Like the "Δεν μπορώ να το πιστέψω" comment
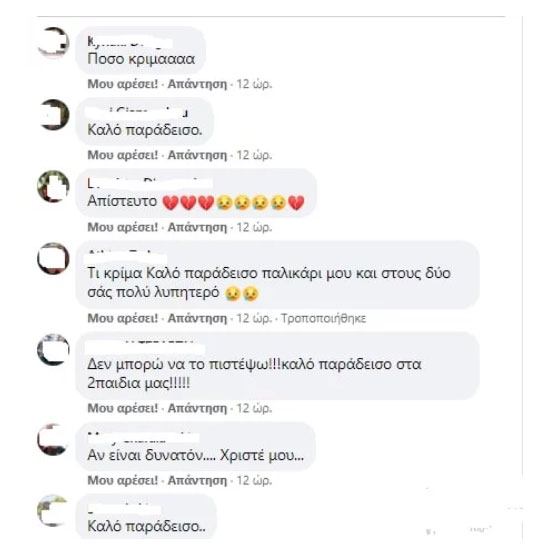This screenshot has width=548, height=546. point(123,408)
